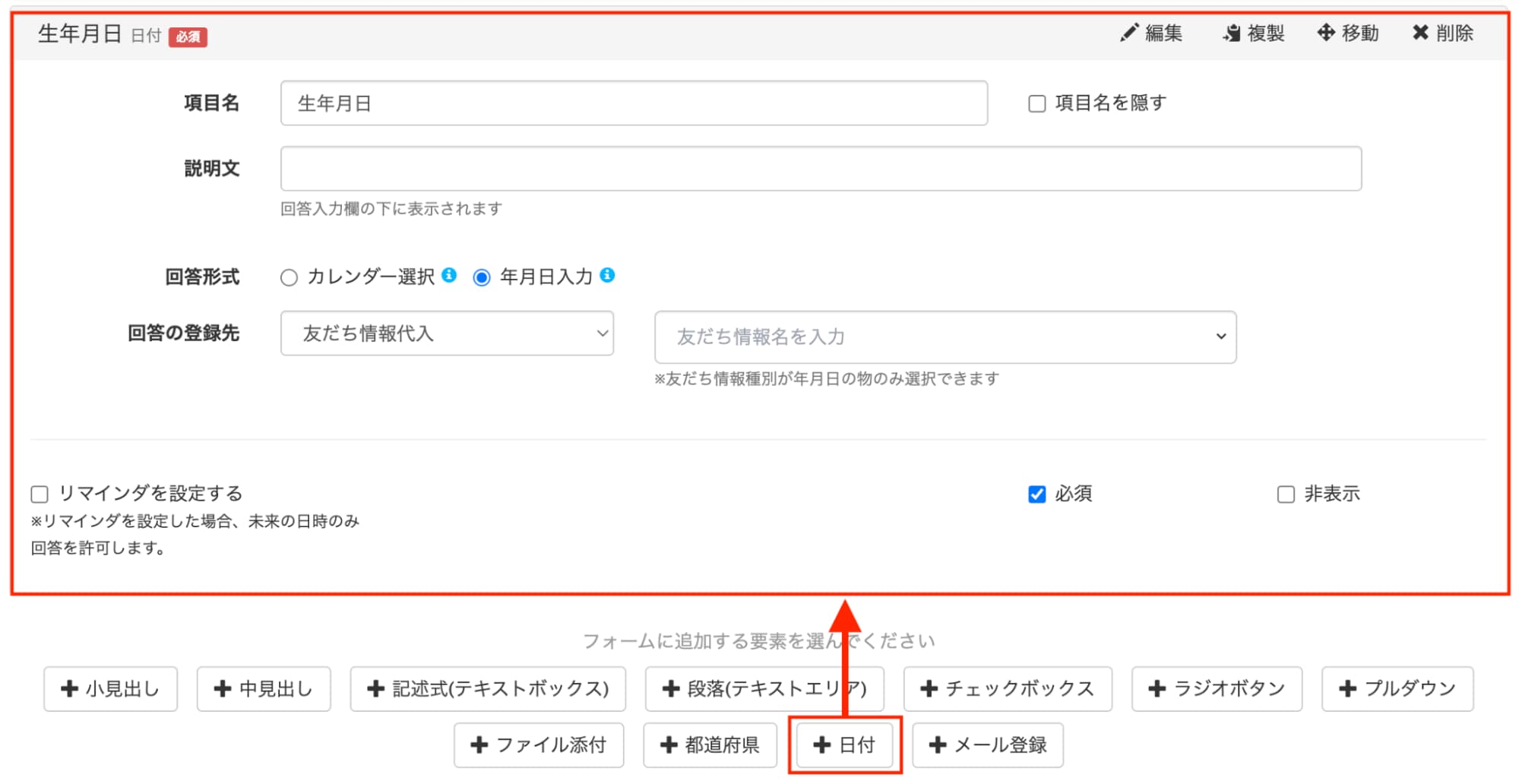Viewport: 1519px width, 784px height.
Task: Click the plus icon on メール登録
Action: point(938,744)
